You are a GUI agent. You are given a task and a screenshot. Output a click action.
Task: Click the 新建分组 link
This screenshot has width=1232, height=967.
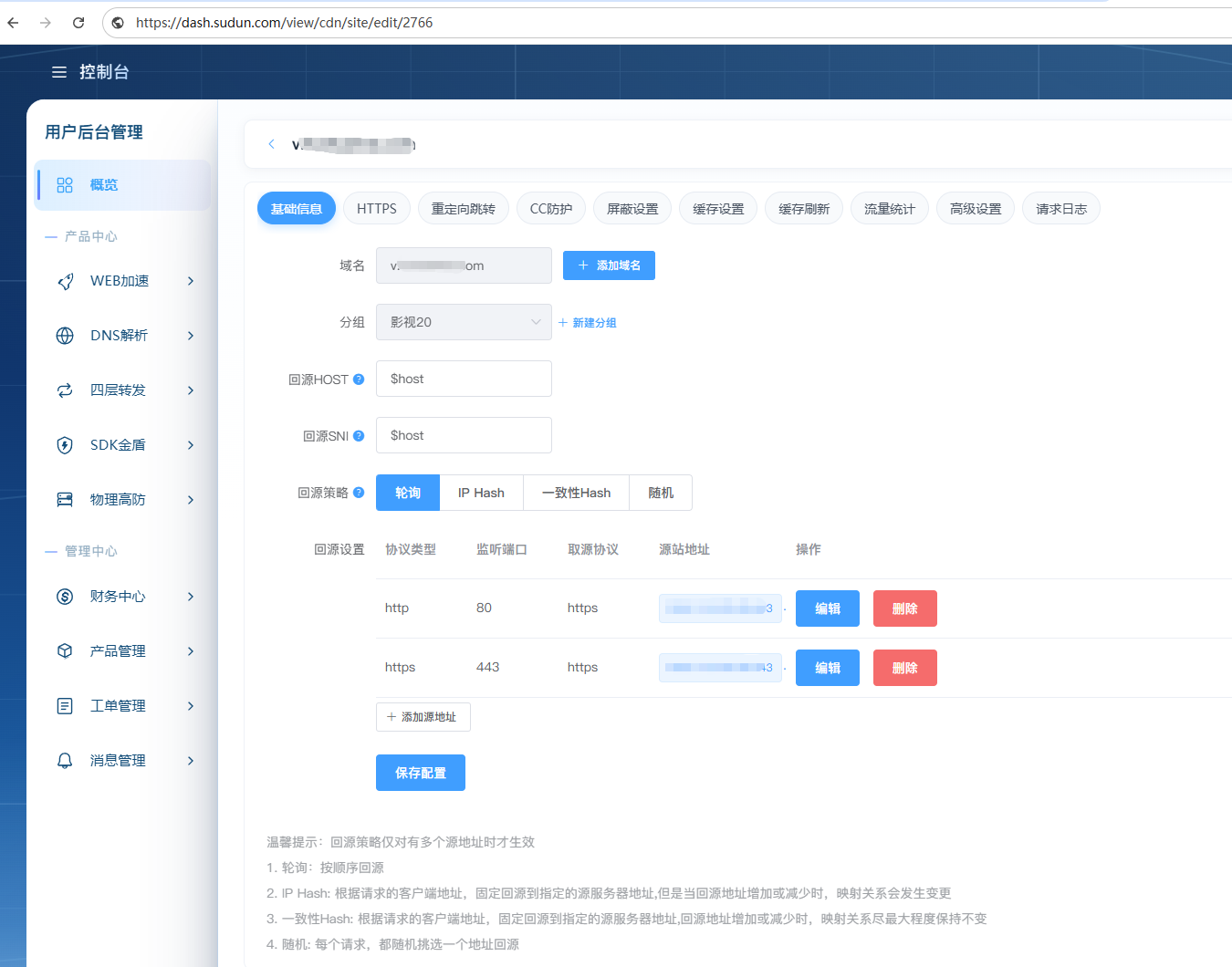pos(588,323)
